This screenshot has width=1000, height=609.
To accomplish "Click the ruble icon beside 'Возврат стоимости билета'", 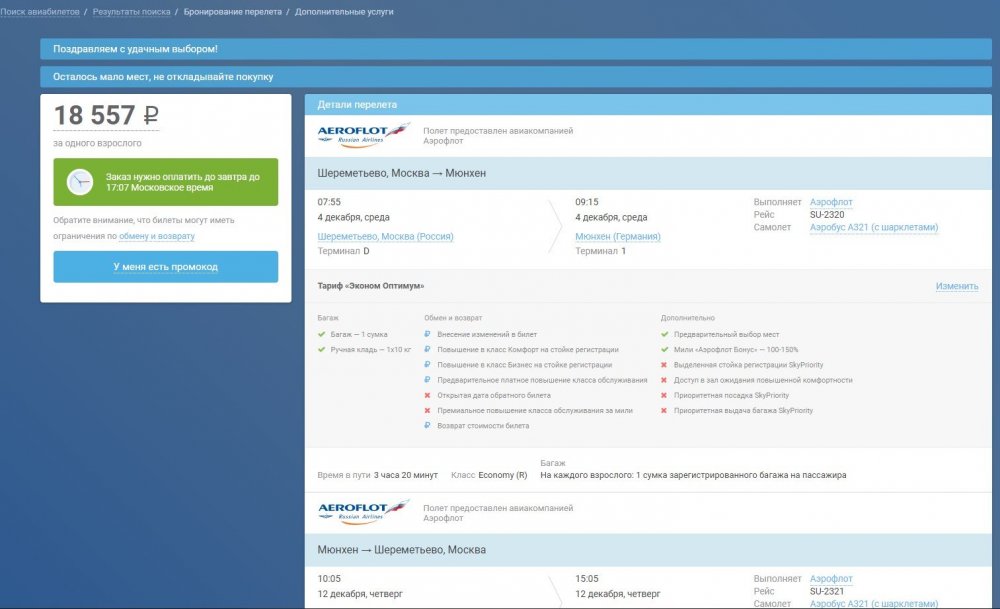I will [427, 425].
